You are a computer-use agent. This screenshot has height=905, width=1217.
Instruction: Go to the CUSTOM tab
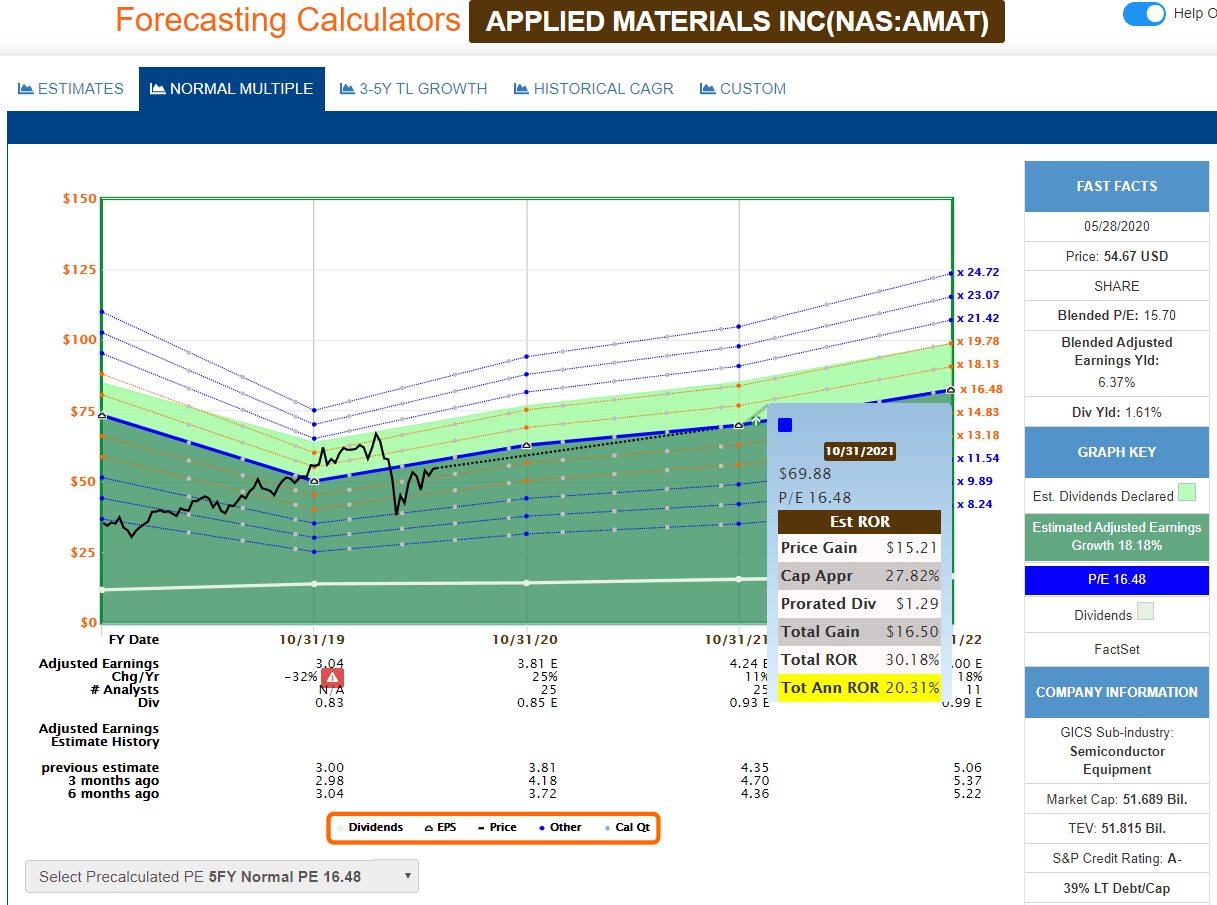coord(743,89)
